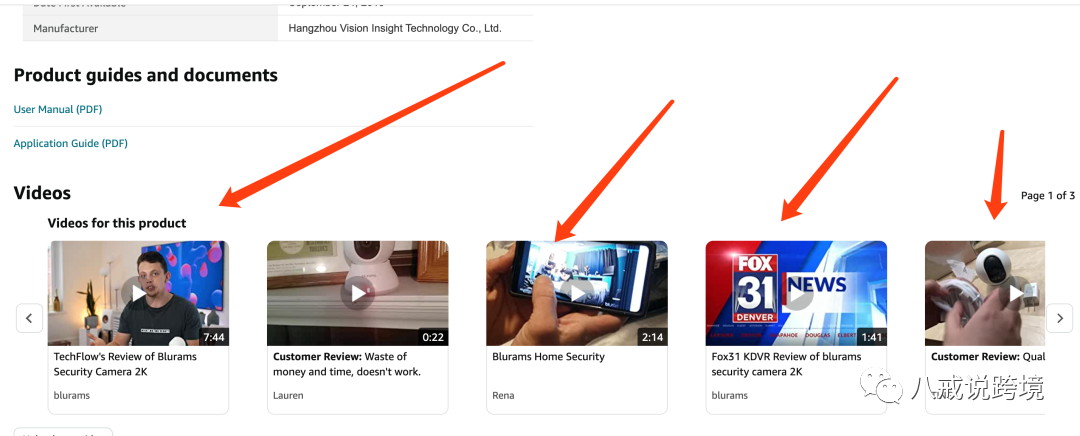Image resolution: width=1080 pixels, height=436 pixels.
Task: Play the Blurams Home Security video
Action: click(x=577, y=293)
